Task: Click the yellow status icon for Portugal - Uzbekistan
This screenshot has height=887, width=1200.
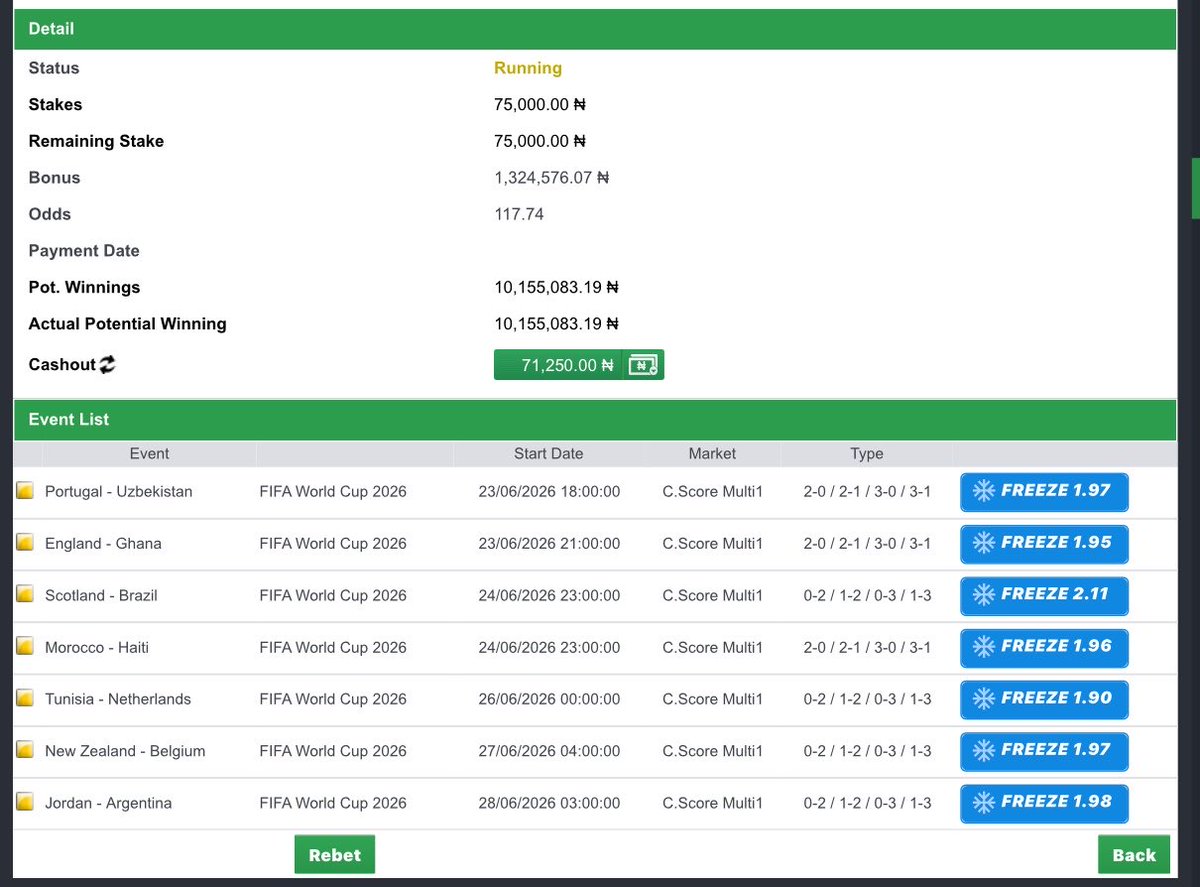Action: tap(25, 491)
